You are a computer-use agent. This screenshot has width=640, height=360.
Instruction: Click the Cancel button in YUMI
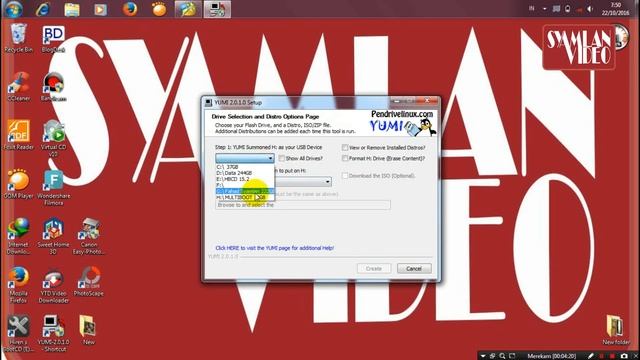pyautogui.click(x=414, y=269)
